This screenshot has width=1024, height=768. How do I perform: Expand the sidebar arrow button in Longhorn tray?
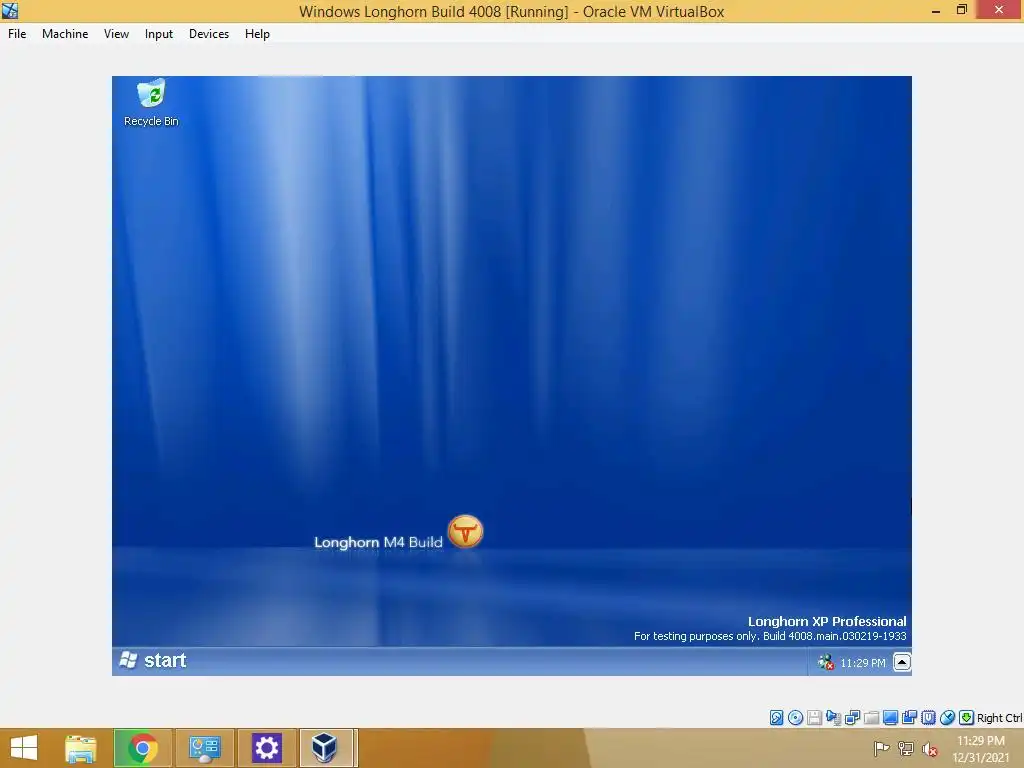[902, 662]
